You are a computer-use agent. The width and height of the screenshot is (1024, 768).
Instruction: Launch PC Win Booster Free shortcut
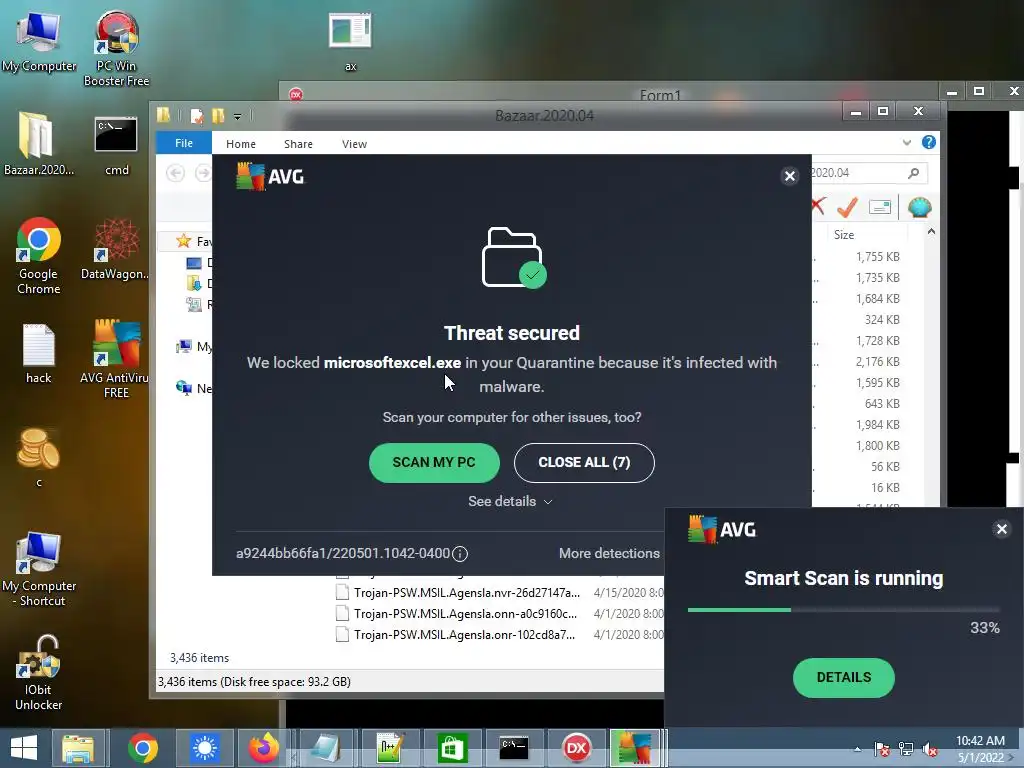pyautogui.click(x=116, y=49)
